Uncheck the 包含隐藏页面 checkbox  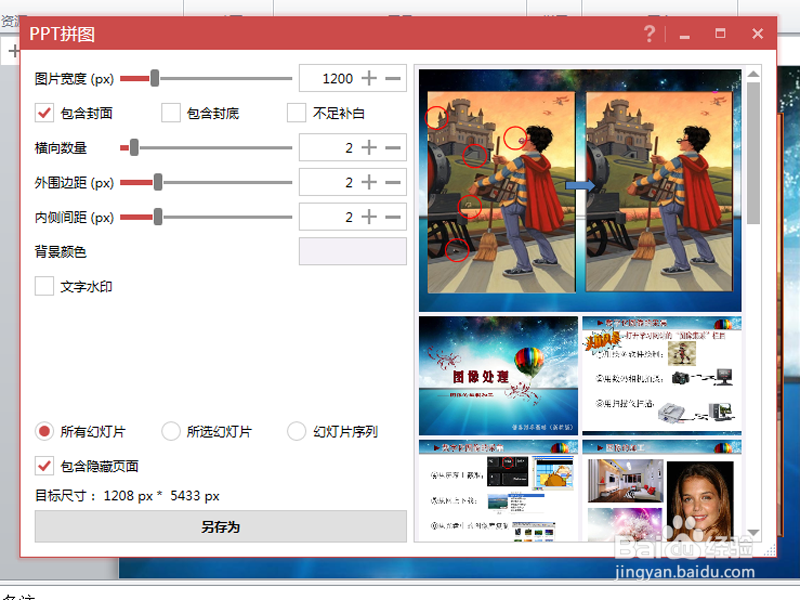[x=44, y=465]
